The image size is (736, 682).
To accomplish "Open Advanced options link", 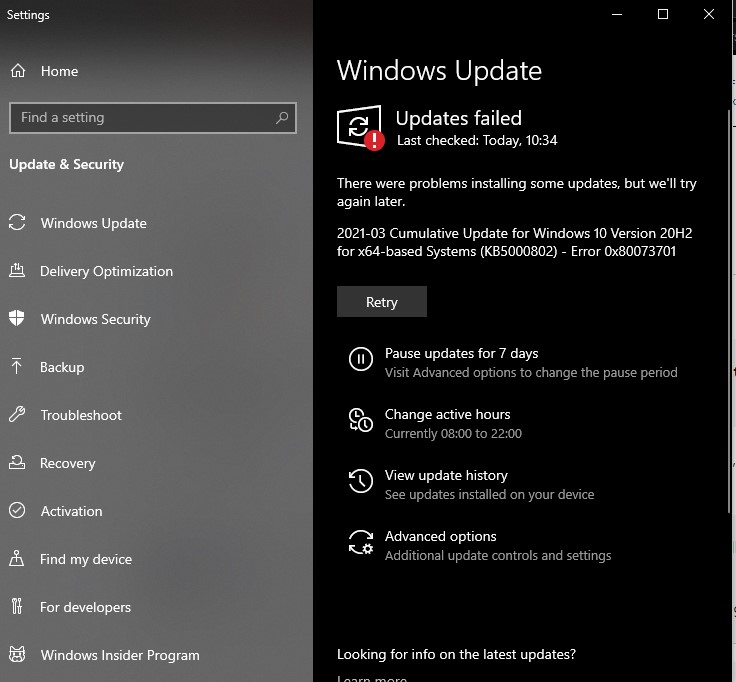I will point(440,536).
